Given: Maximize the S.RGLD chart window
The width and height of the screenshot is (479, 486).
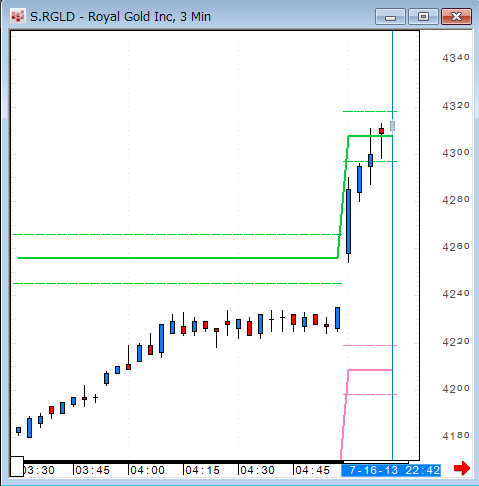Looking at the screenshot, I should pos(423,17).
